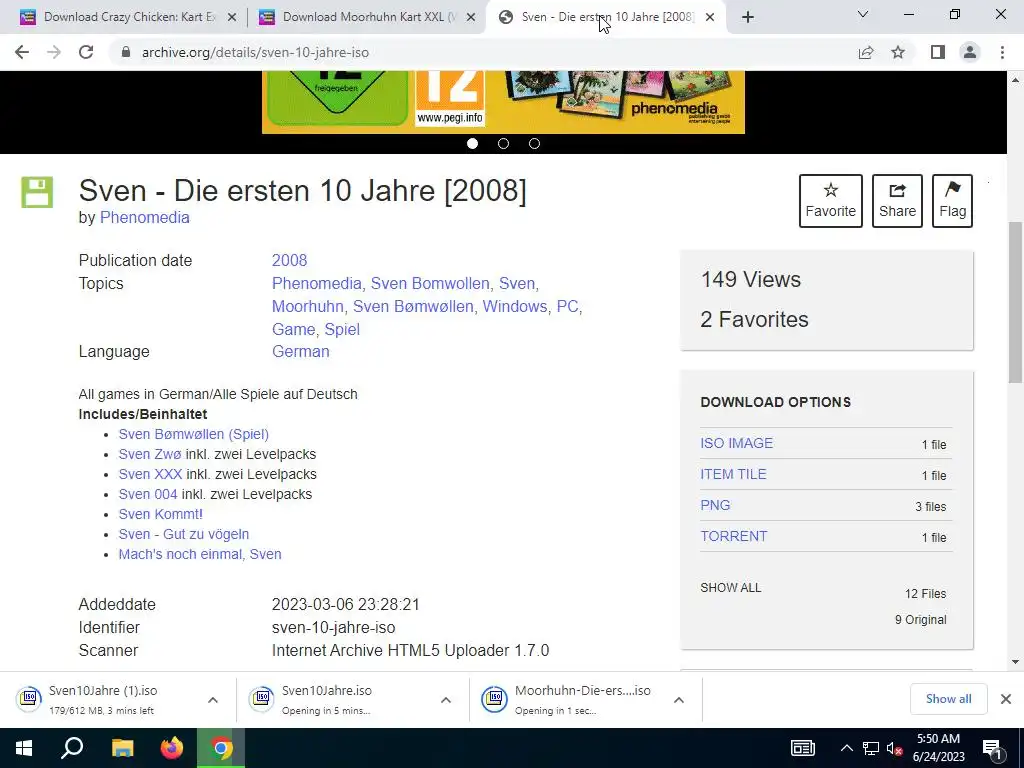Reload the archive.org page
The image size is (1024, 768).
[x=86, y=52]
